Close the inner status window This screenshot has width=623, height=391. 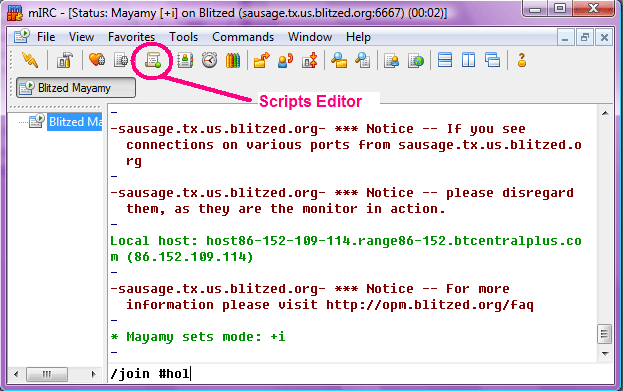(x=604, y=38)
